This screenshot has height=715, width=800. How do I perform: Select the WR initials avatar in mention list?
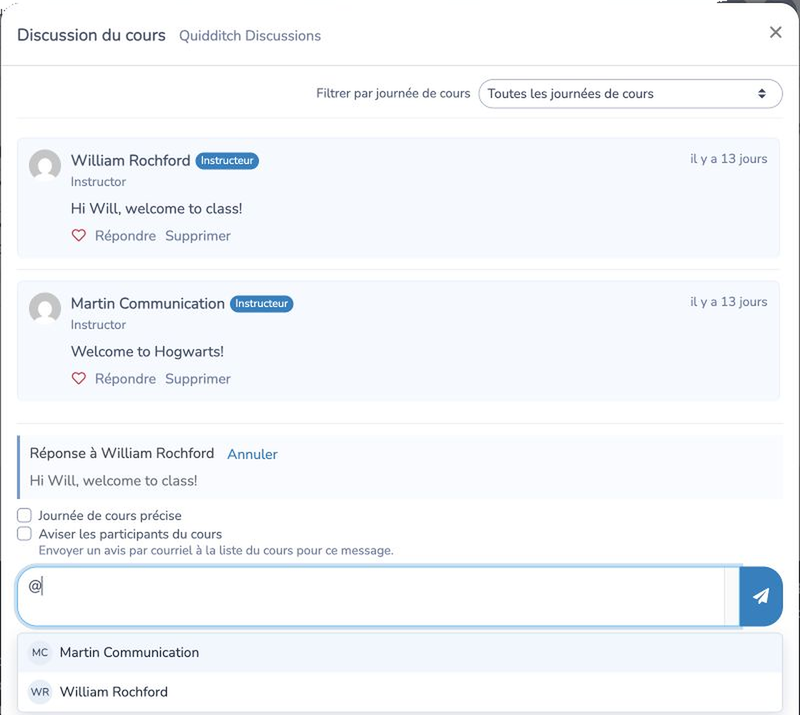tap(40, 692)
